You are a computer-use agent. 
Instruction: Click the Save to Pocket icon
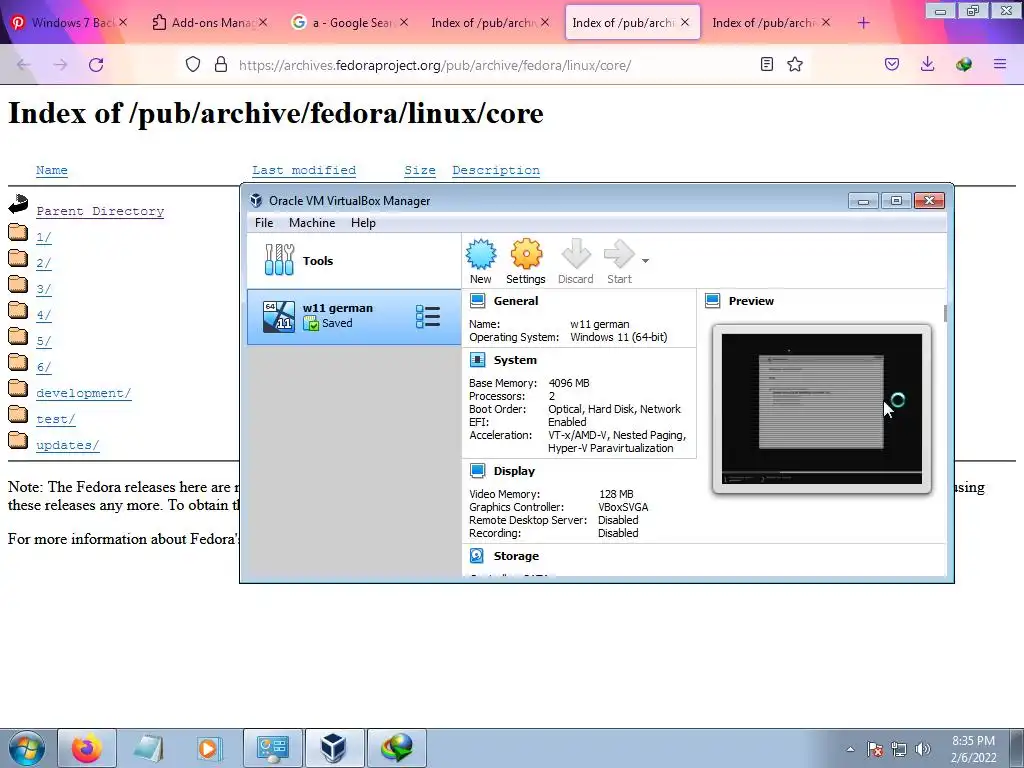pyautogui.click(x=892, y=64)
